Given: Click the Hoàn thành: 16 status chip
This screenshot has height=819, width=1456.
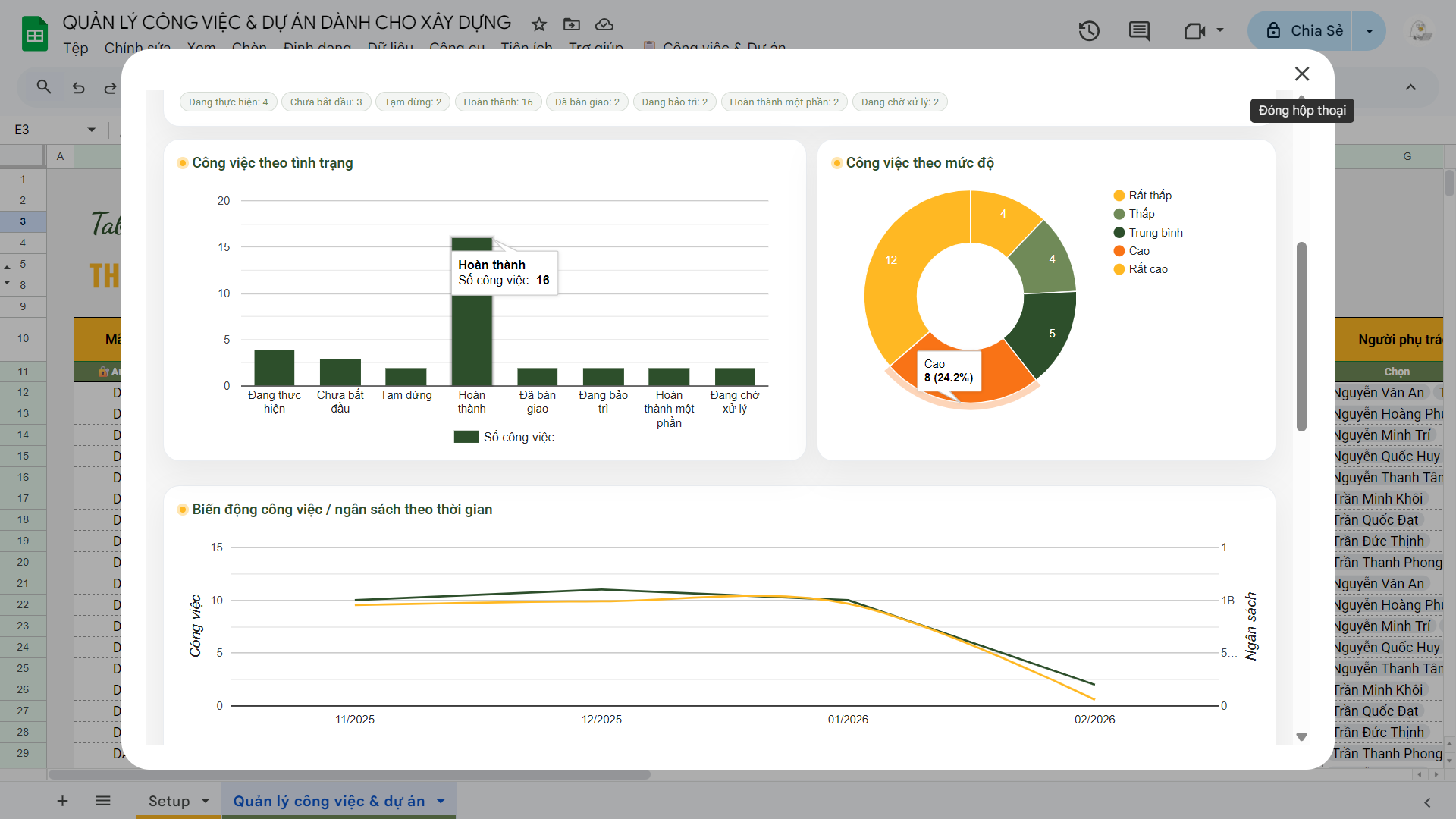Looking at the screenshot, I should tap(497, 102).
